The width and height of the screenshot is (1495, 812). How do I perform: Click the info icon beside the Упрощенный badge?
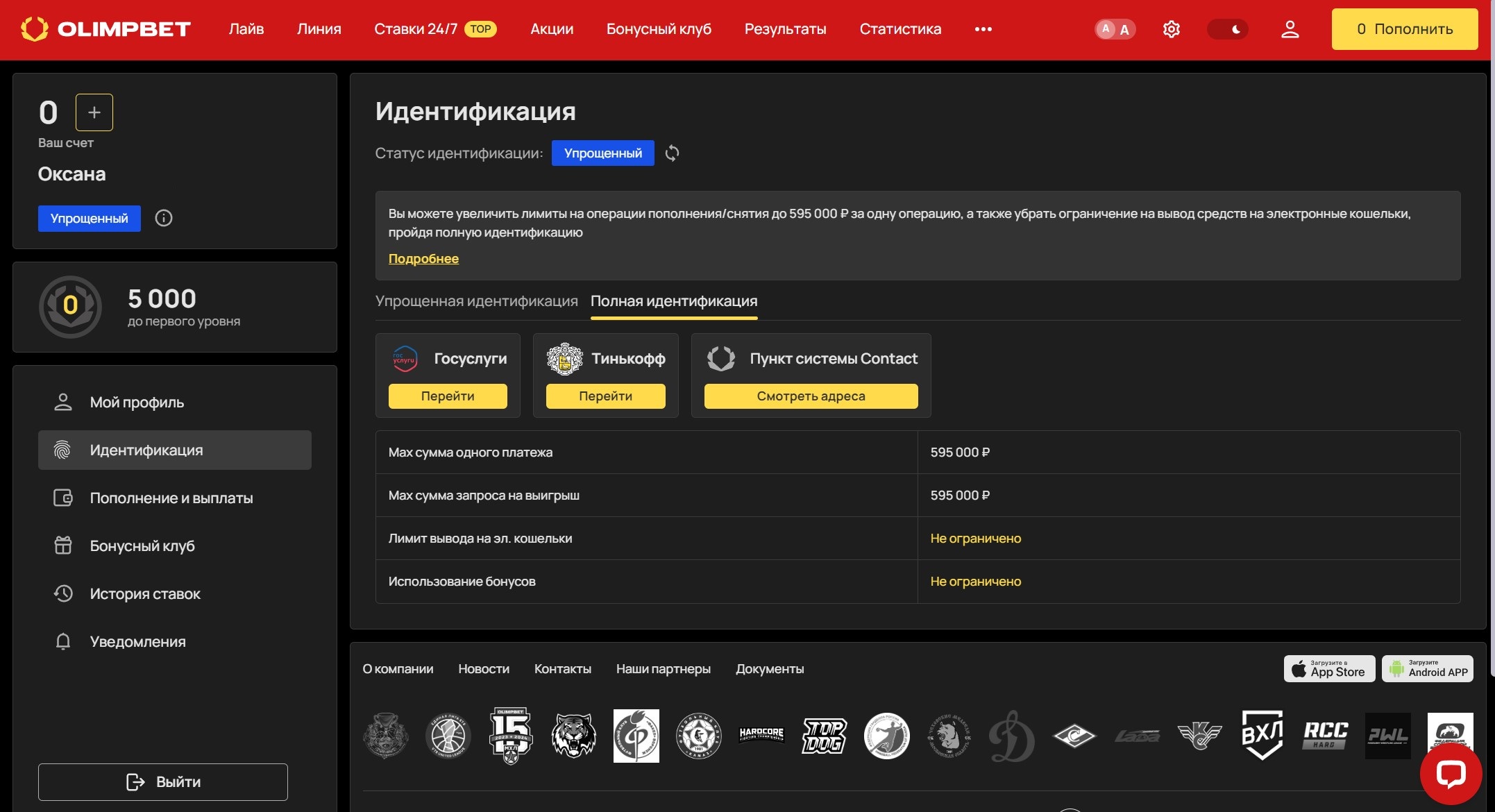tap(163, 218)
